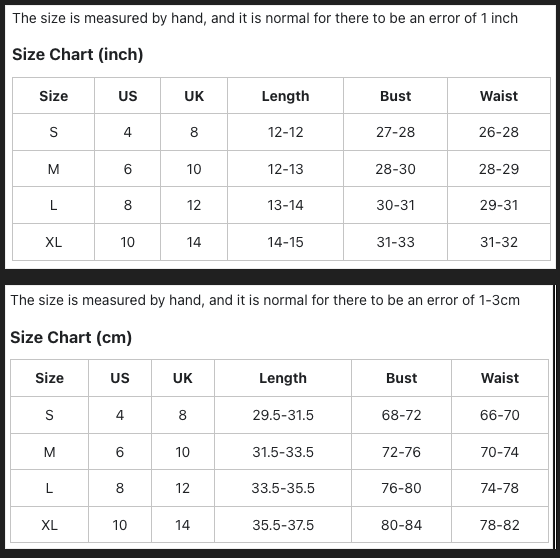Click the 1 inch error note text
The width and height of the screenshot is (560, 558).
265,18
